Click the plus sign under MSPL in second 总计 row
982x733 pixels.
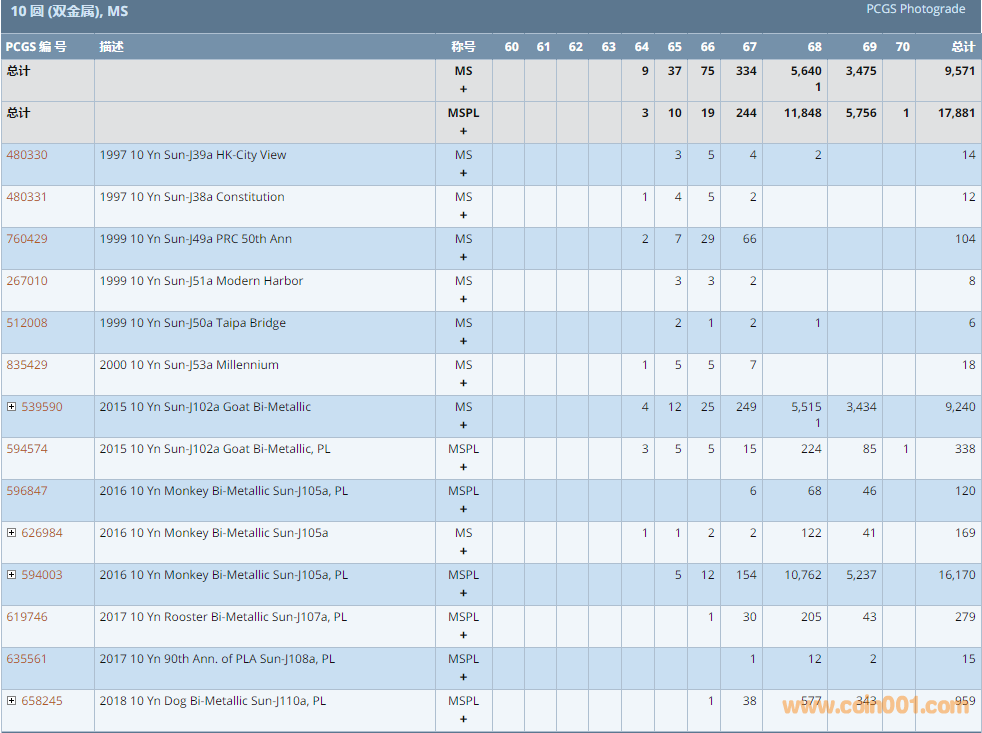(463, 131)
